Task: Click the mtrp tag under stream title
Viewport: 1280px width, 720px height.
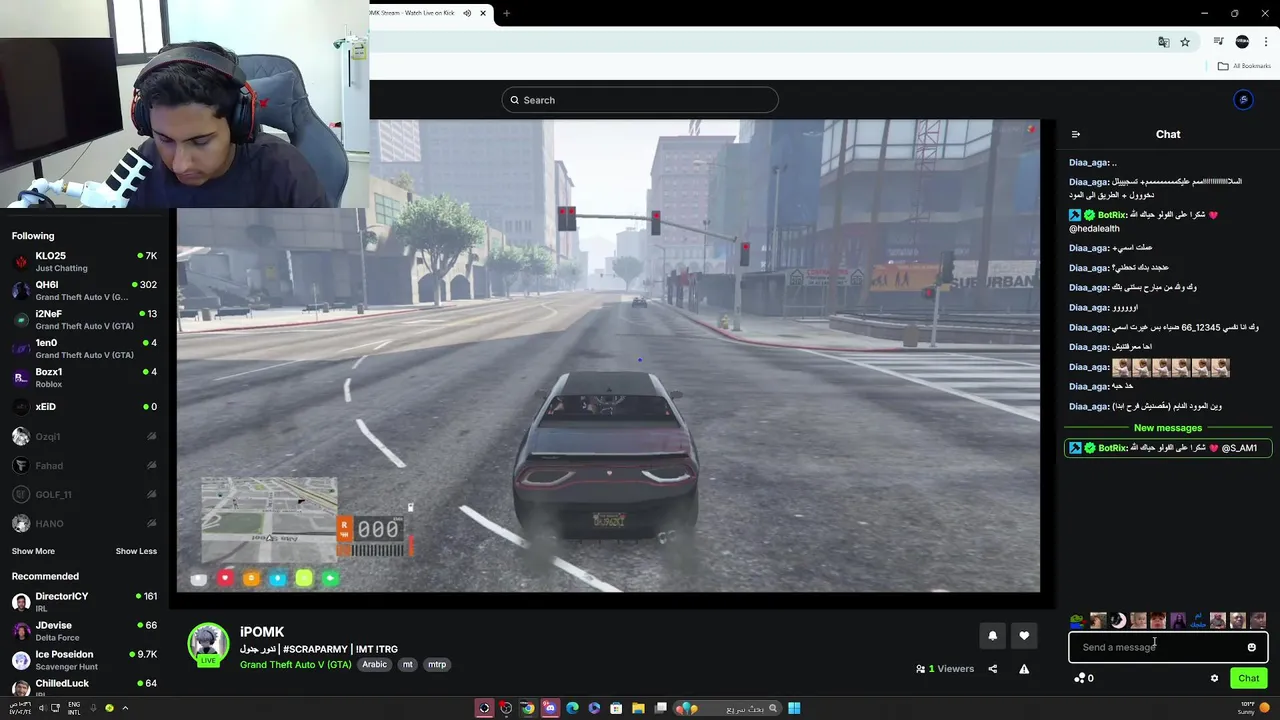Action: pos(437,664)
